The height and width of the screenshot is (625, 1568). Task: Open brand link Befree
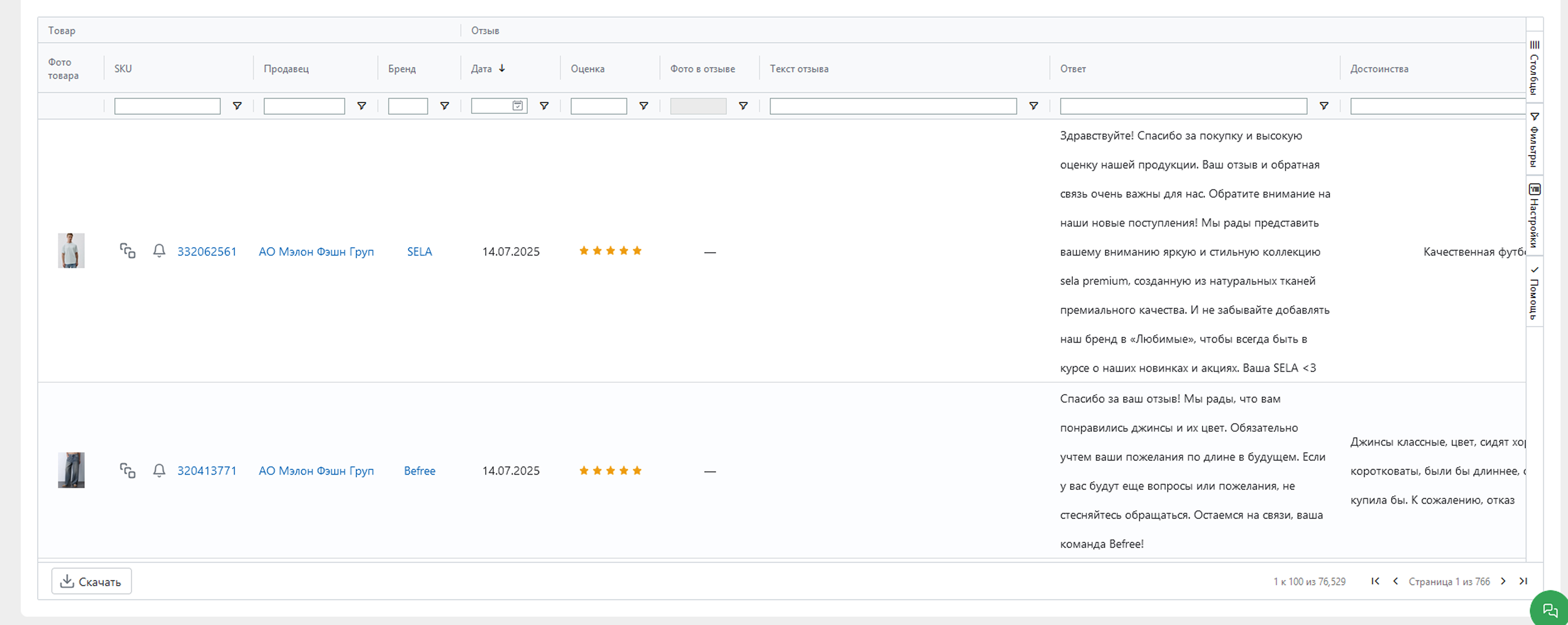[420, 471]
